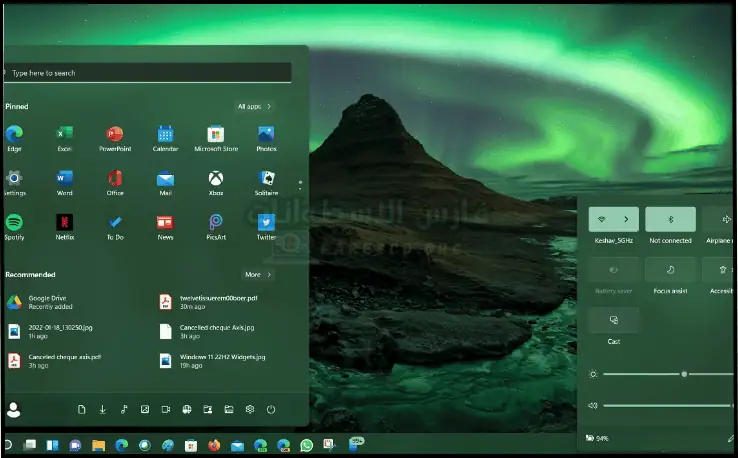738x458 pixels.
Task: Adjust the brightness slider
Action: pos(684,374)
